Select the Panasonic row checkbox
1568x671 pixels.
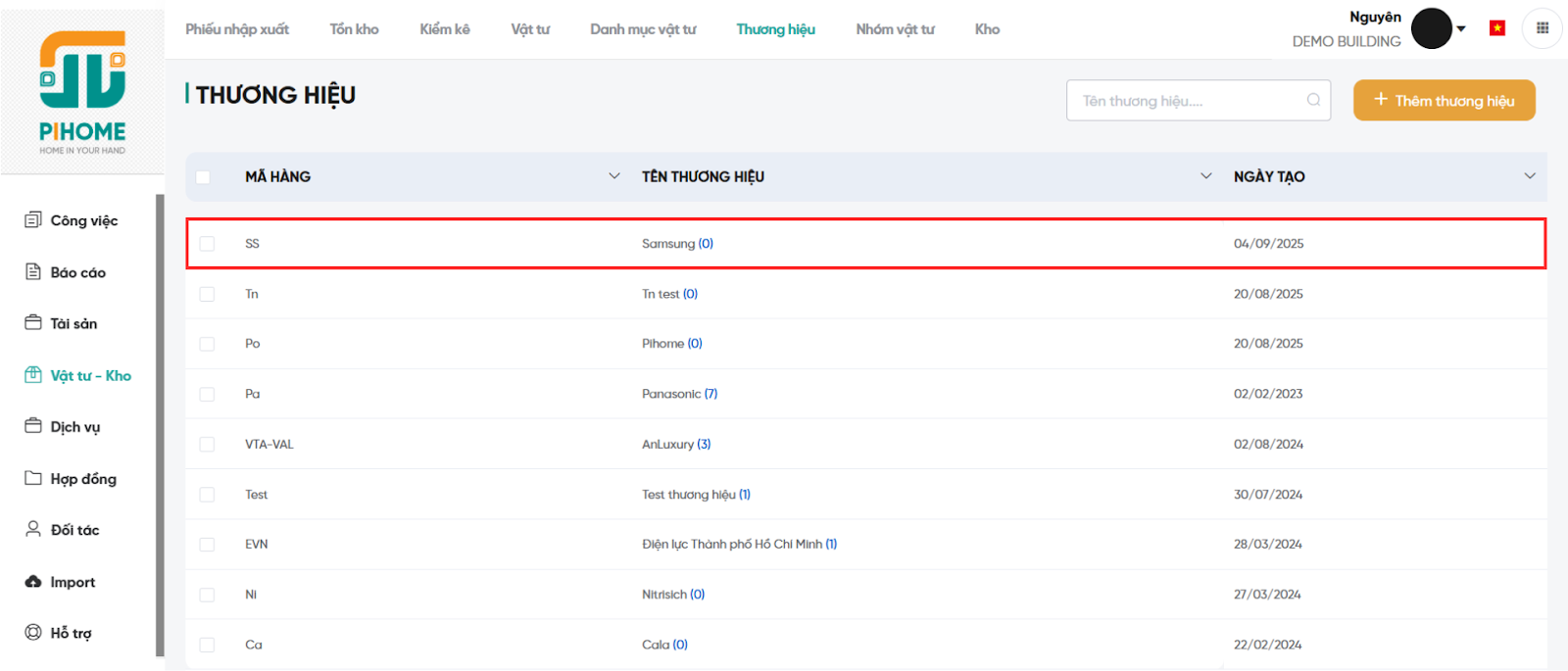click(x=207, y=394)
